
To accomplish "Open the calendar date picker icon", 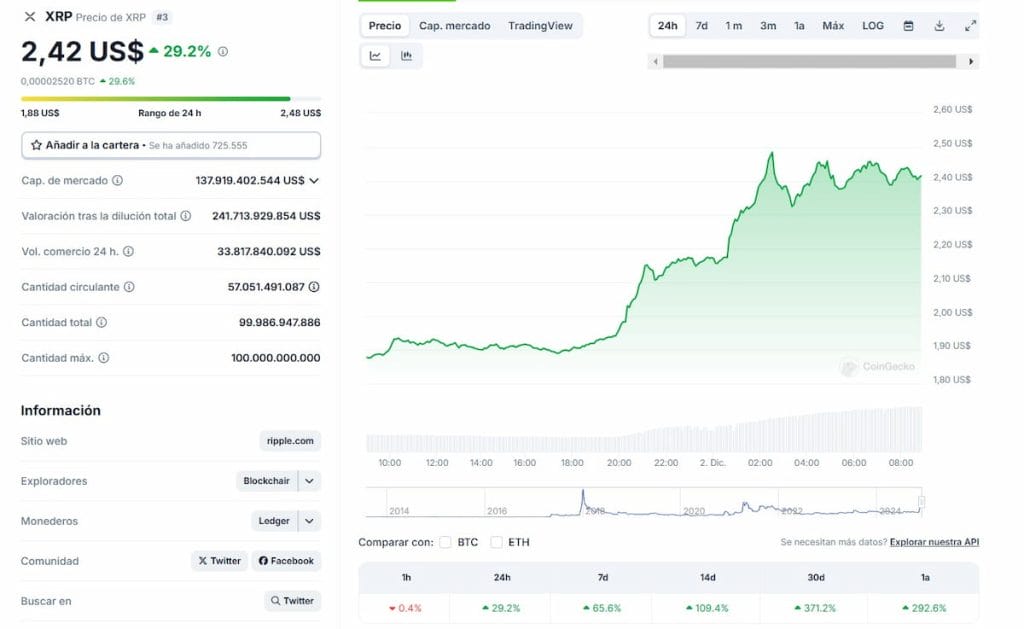I will [x=908, y=25].
